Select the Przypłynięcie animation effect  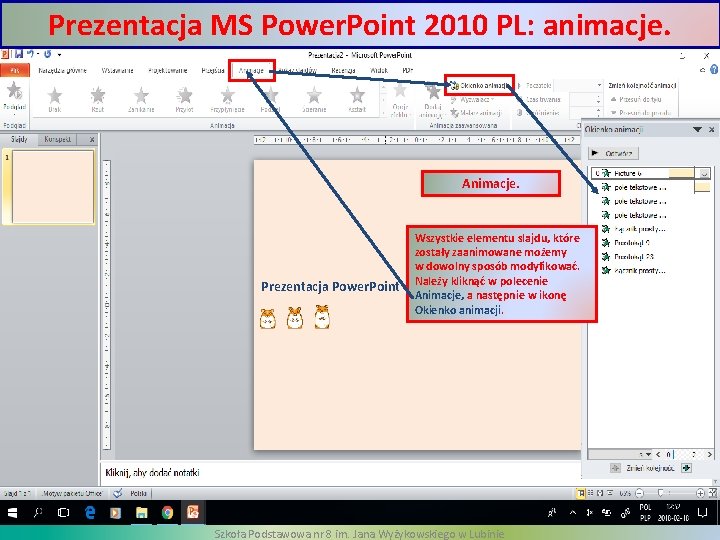click(x=227, y=99)
